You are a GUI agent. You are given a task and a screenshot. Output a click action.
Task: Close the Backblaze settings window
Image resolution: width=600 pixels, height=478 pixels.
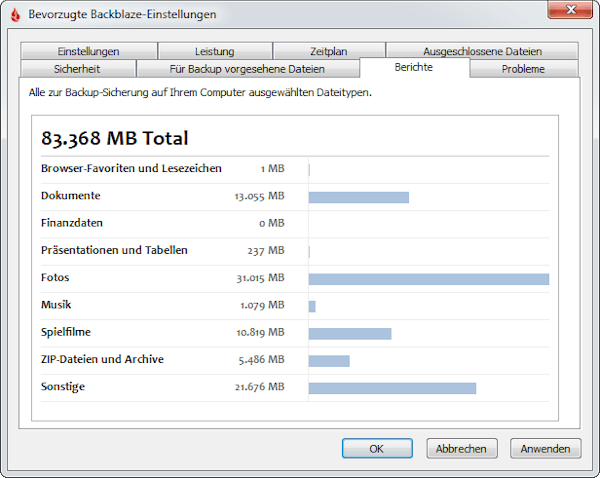pos(570,10)
